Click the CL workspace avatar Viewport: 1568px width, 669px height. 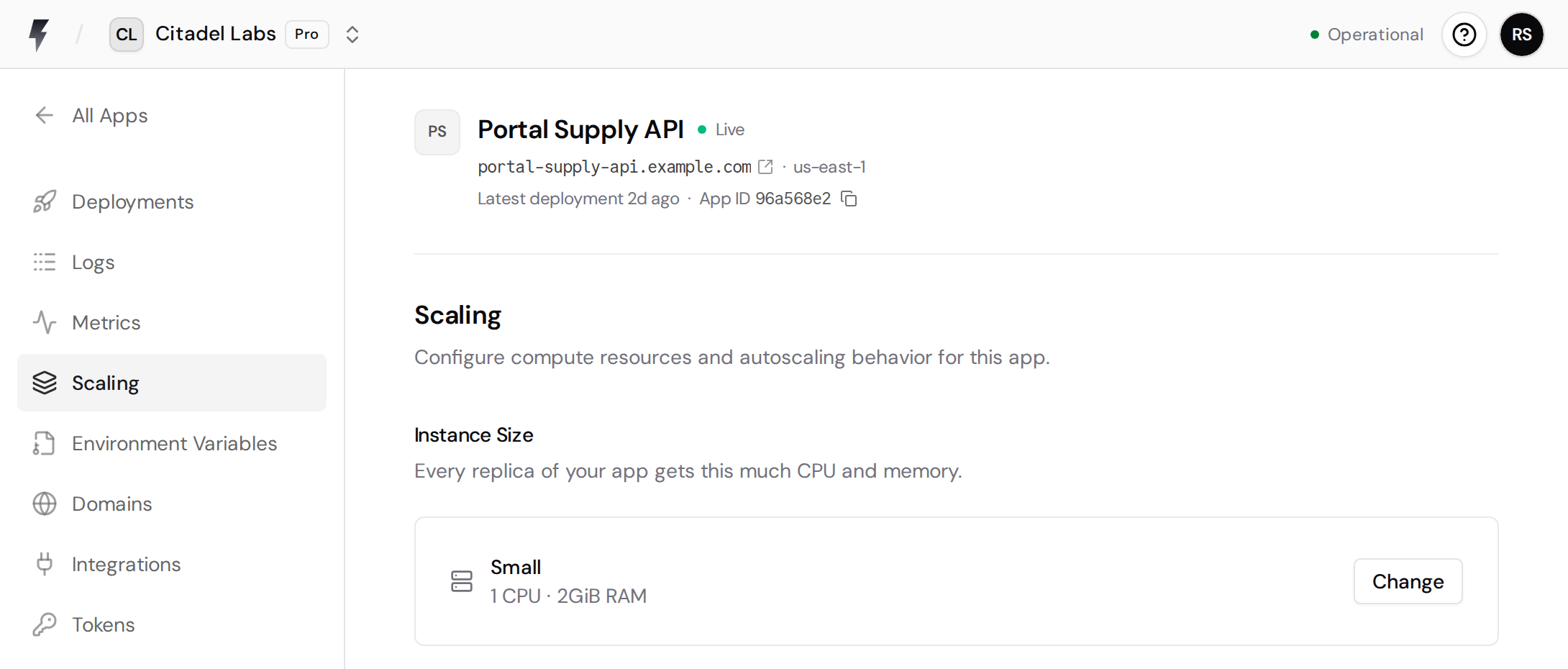(x=127, y=35)
